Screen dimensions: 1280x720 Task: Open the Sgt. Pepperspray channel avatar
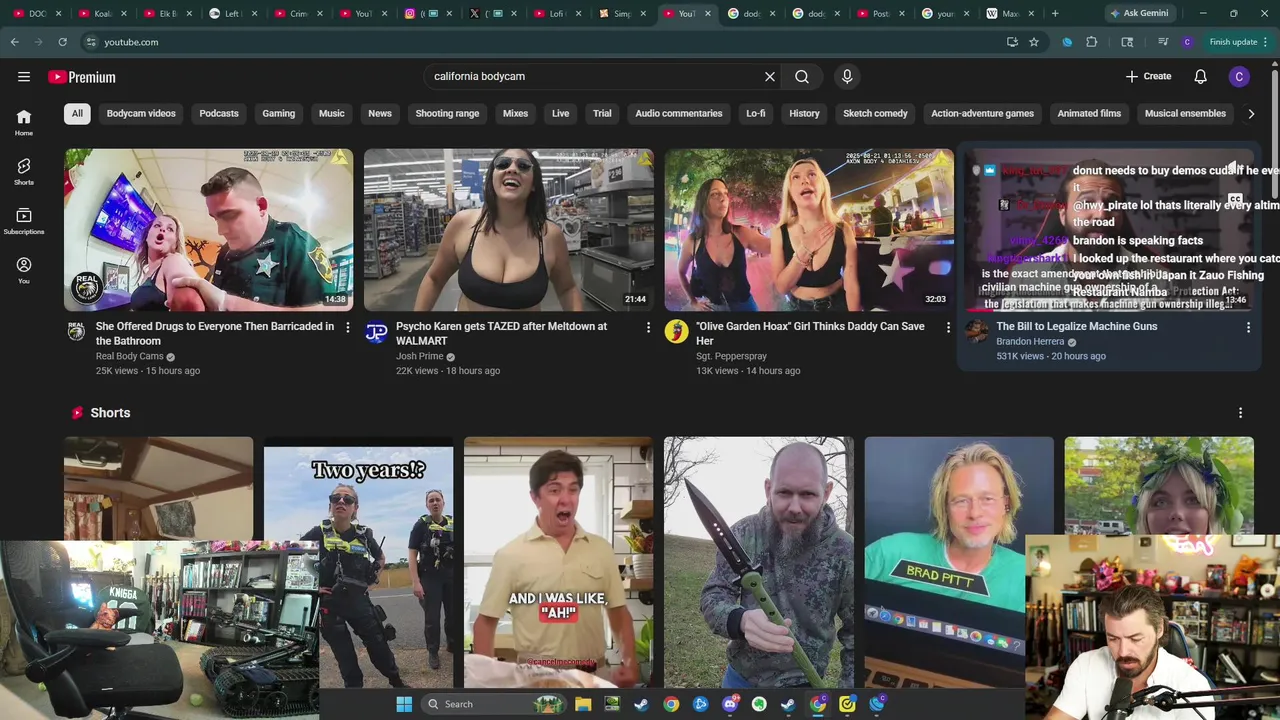click(x=677, y=332)
